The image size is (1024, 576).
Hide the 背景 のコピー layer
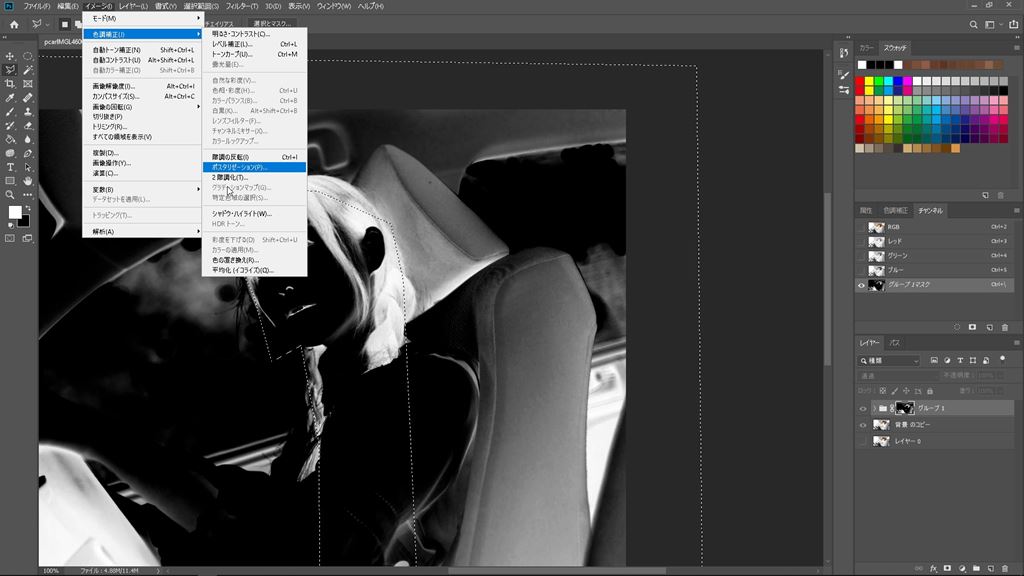pyautogui.click(x=862, y=424)
